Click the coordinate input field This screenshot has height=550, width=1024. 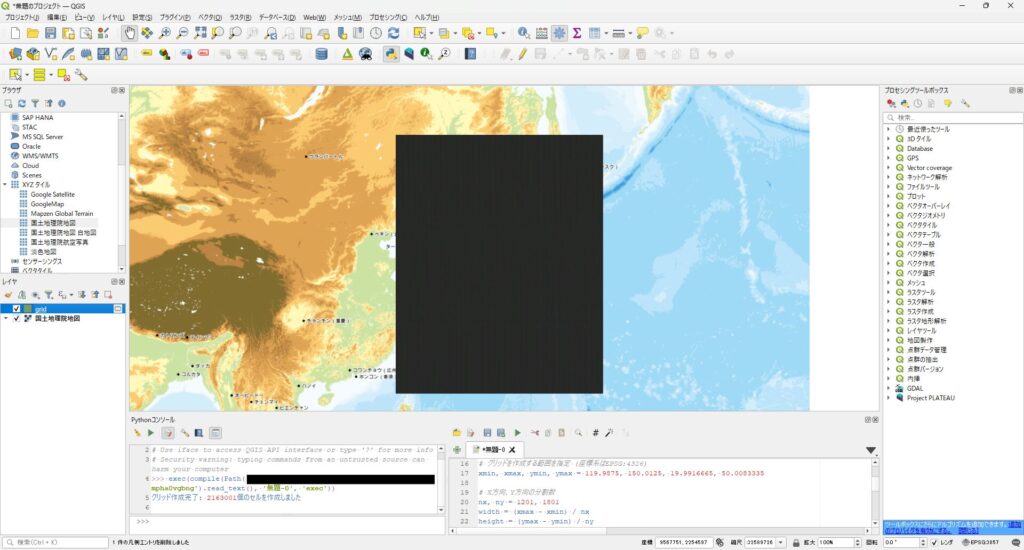pyautogui.click(x=684, y=542)
